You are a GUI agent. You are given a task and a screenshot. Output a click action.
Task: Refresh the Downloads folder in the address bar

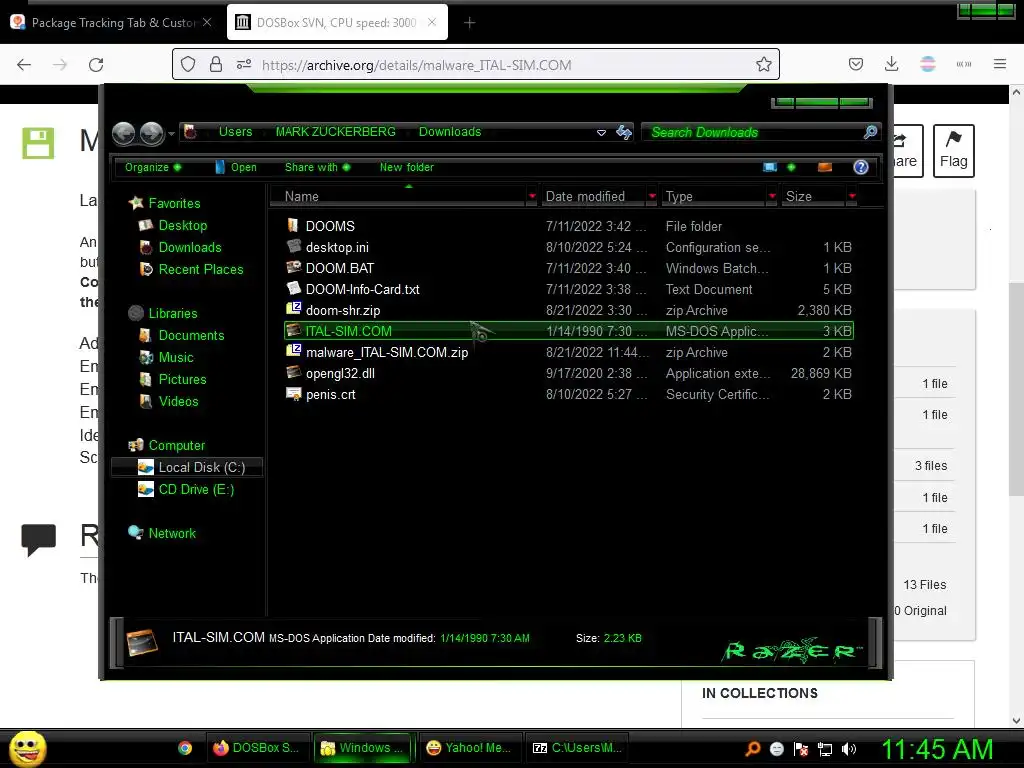point(624,133)
